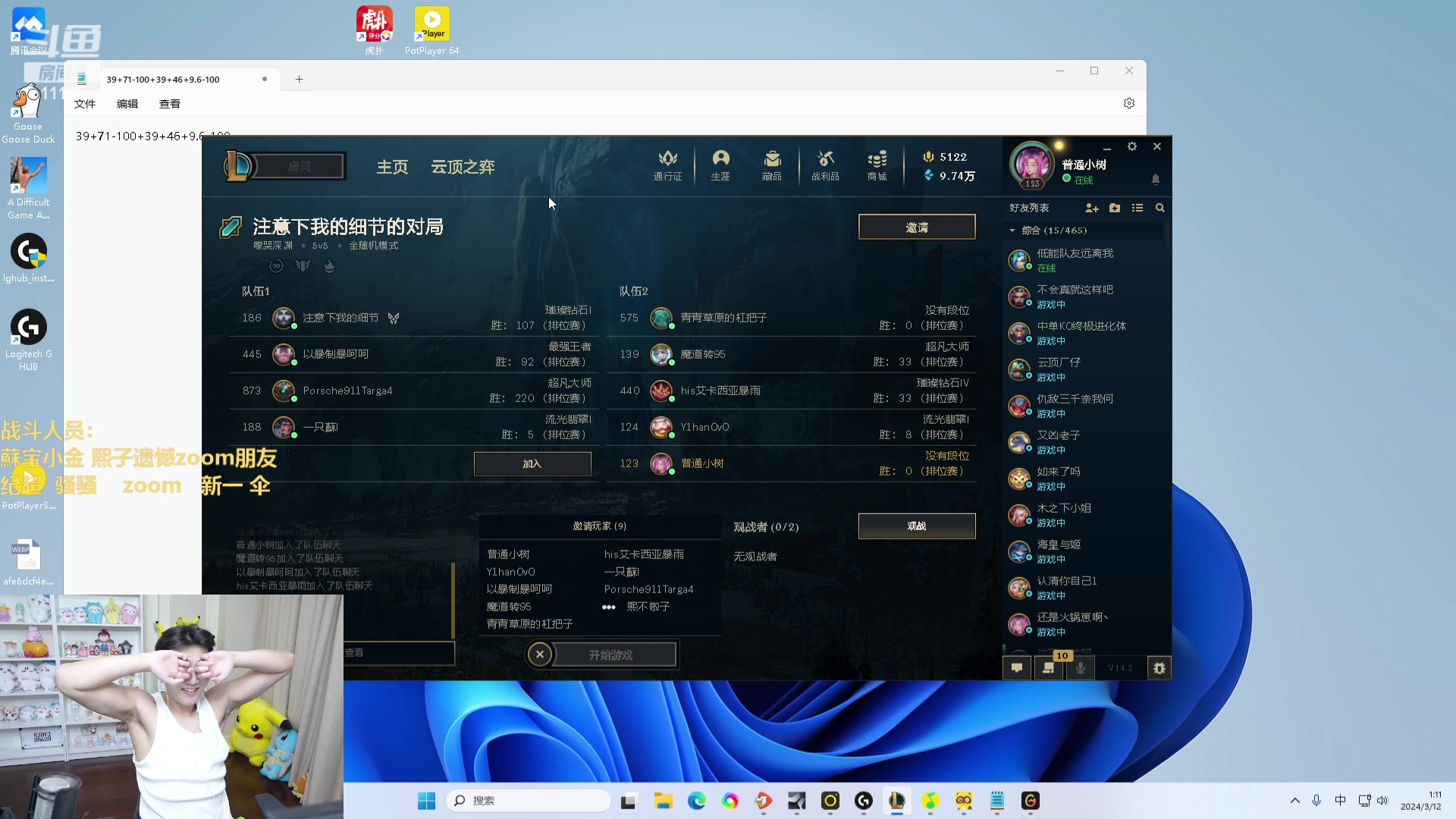Open 腾讯会议 desktop shortcut
The height and width of the screenshot is (819, 1456).
(29, 30)
